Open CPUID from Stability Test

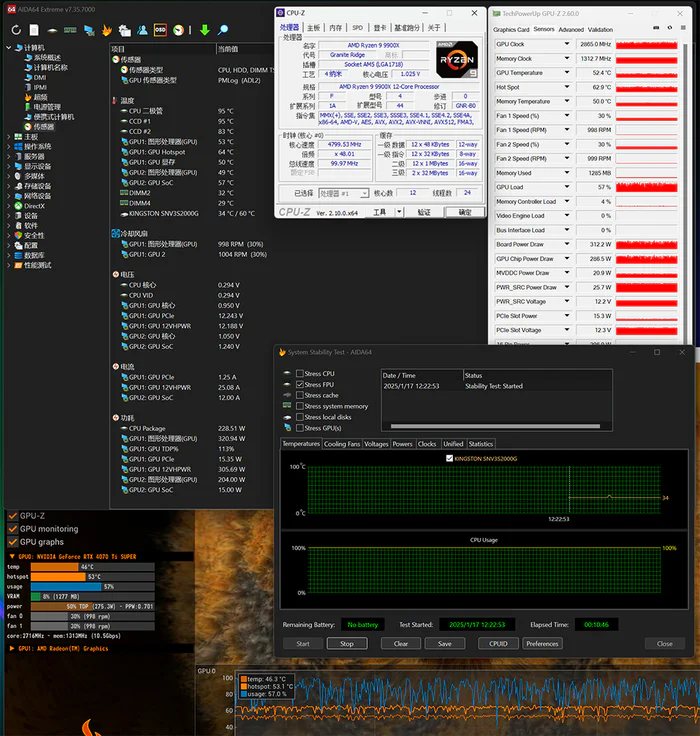click(498, 644)
